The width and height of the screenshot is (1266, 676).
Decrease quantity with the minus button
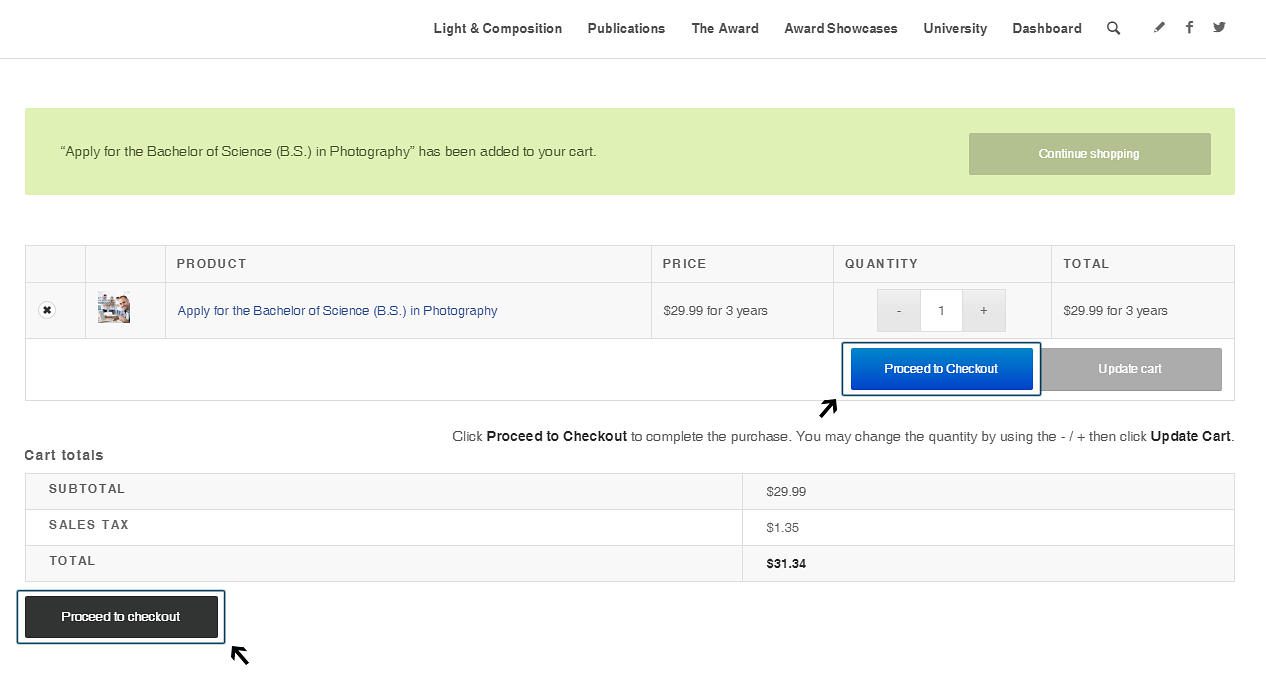click(x=898, y=310)
